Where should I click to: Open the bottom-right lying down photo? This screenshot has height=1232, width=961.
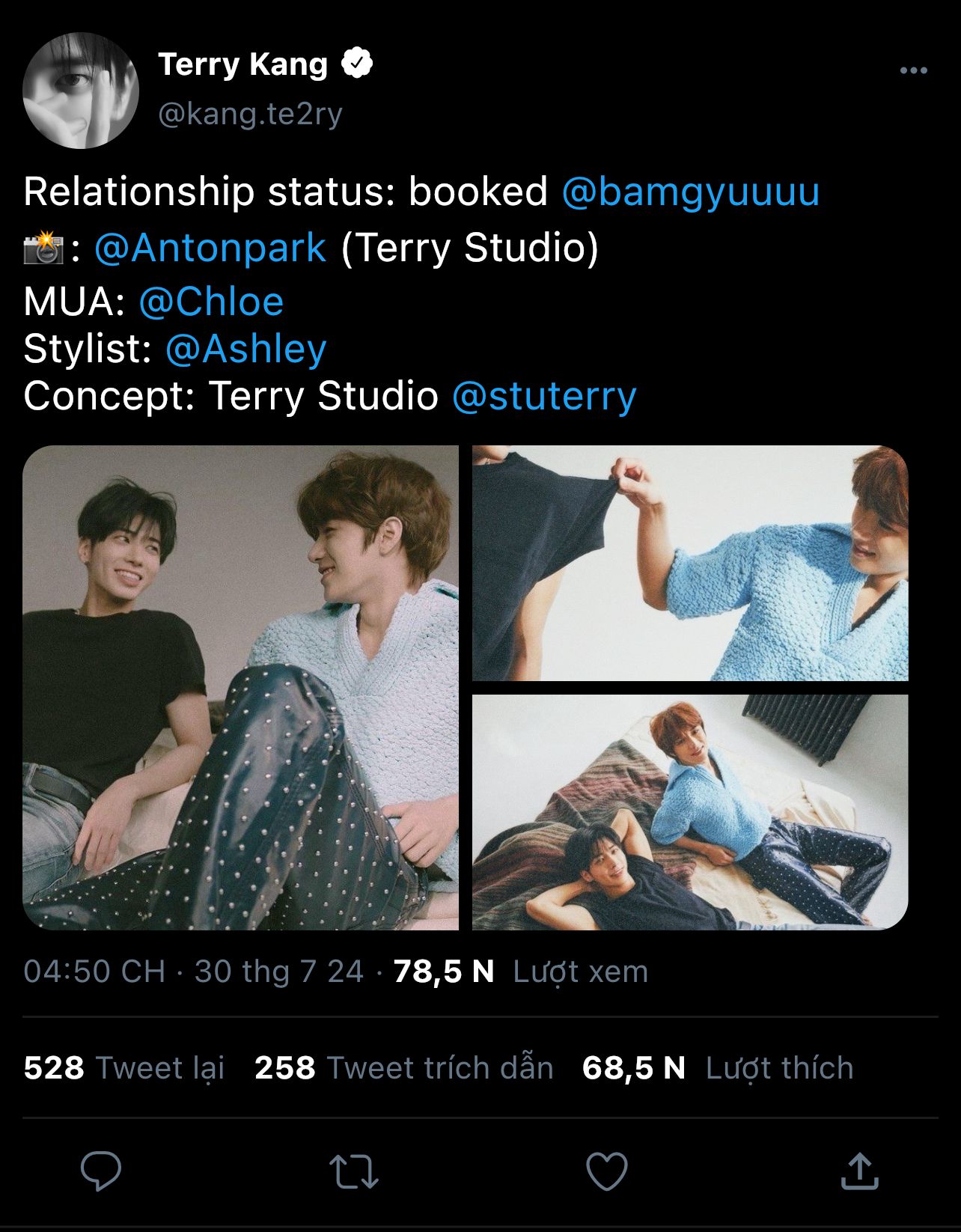point(689,812)
